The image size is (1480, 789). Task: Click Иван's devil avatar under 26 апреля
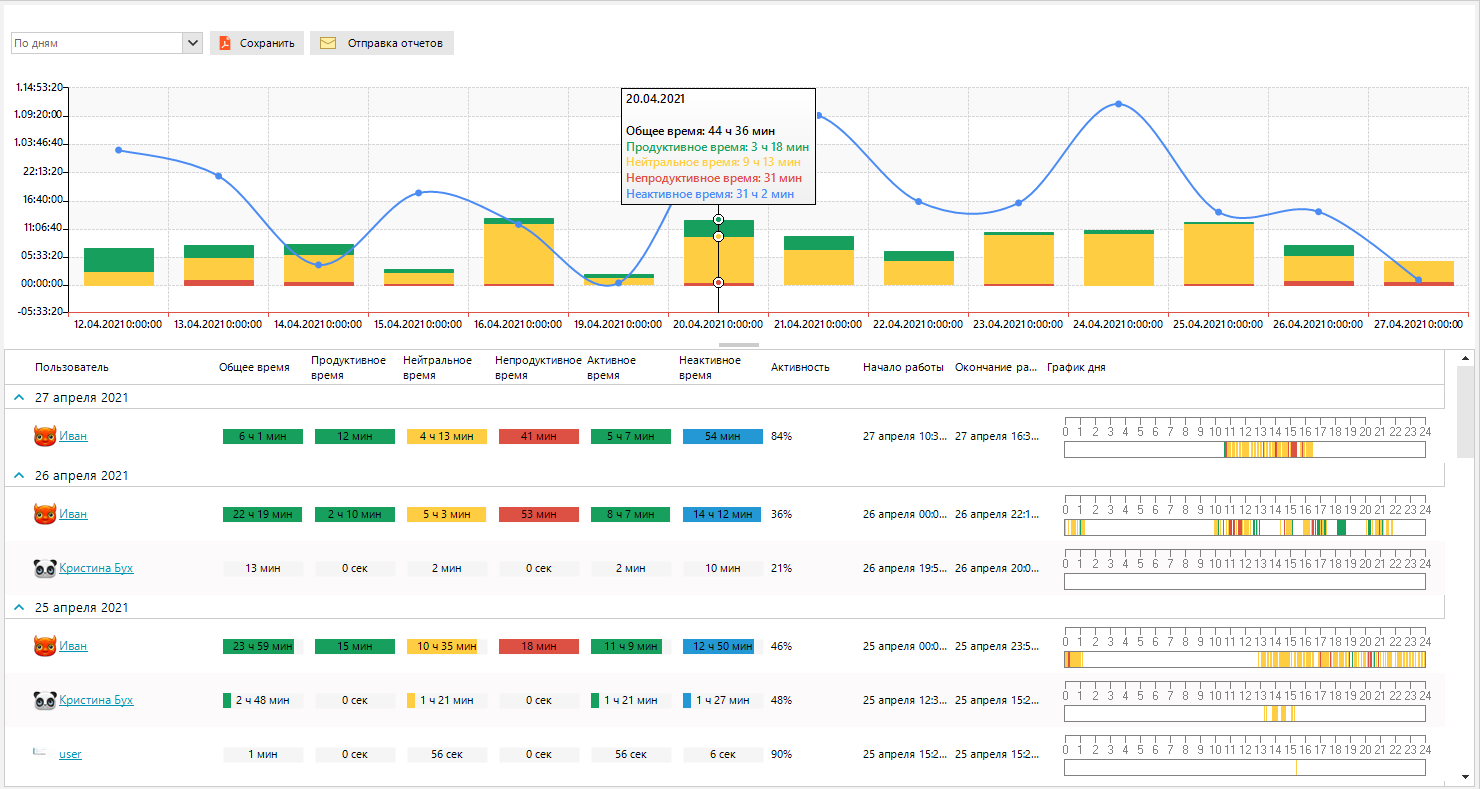click(44, 514)
